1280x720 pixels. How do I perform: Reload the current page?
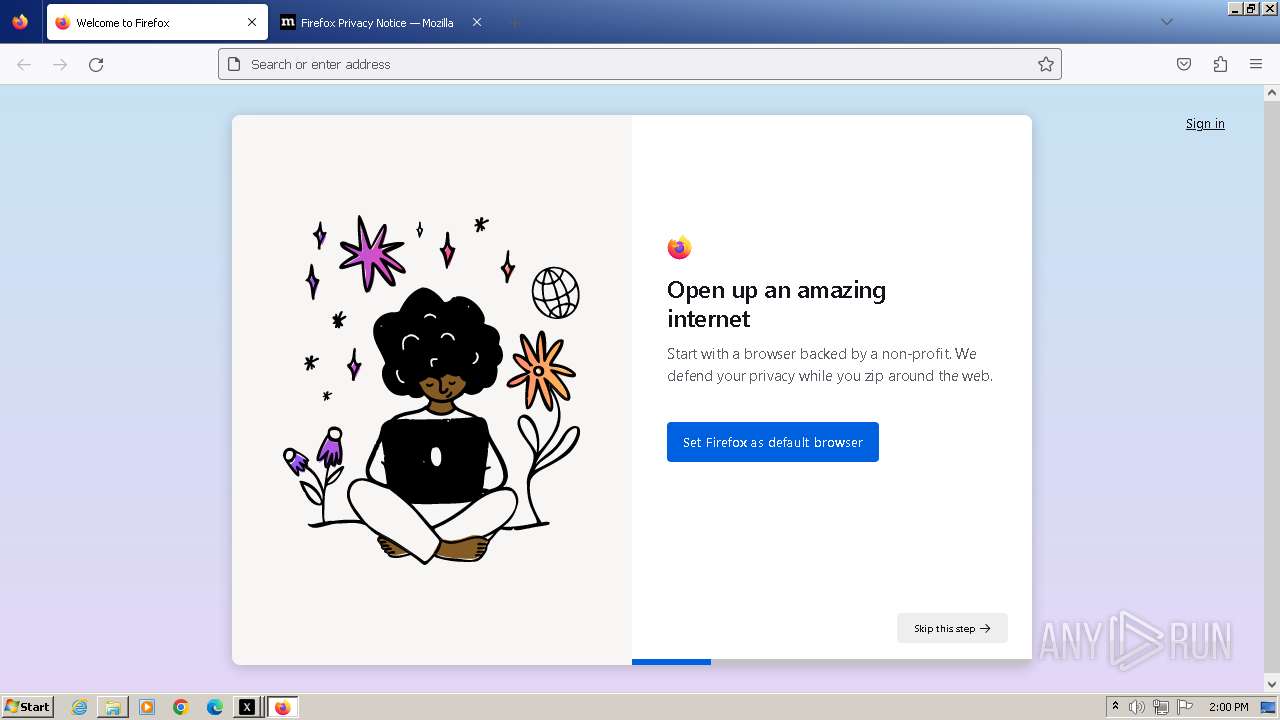coord(96,64)
